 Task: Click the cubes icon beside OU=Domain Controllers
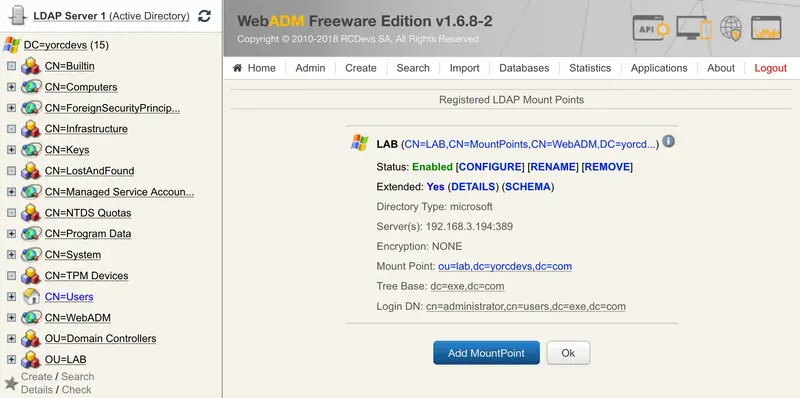[31, 338]
